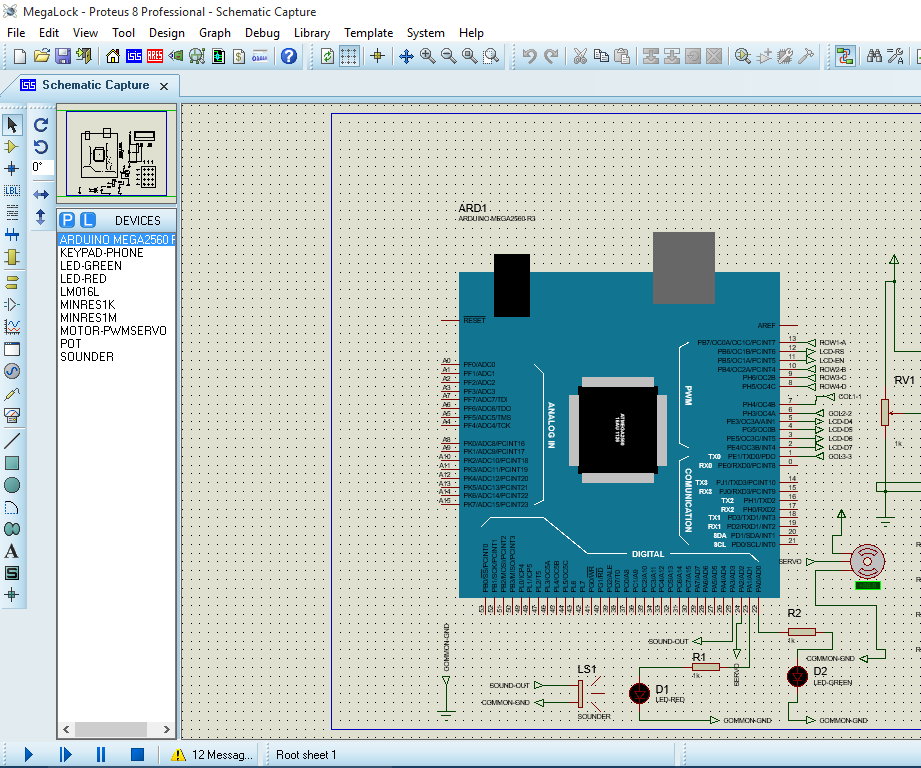Click the rotation angle input field
Image resolution: width=921 pixels, height=768 pixels.
pos(41,168)
